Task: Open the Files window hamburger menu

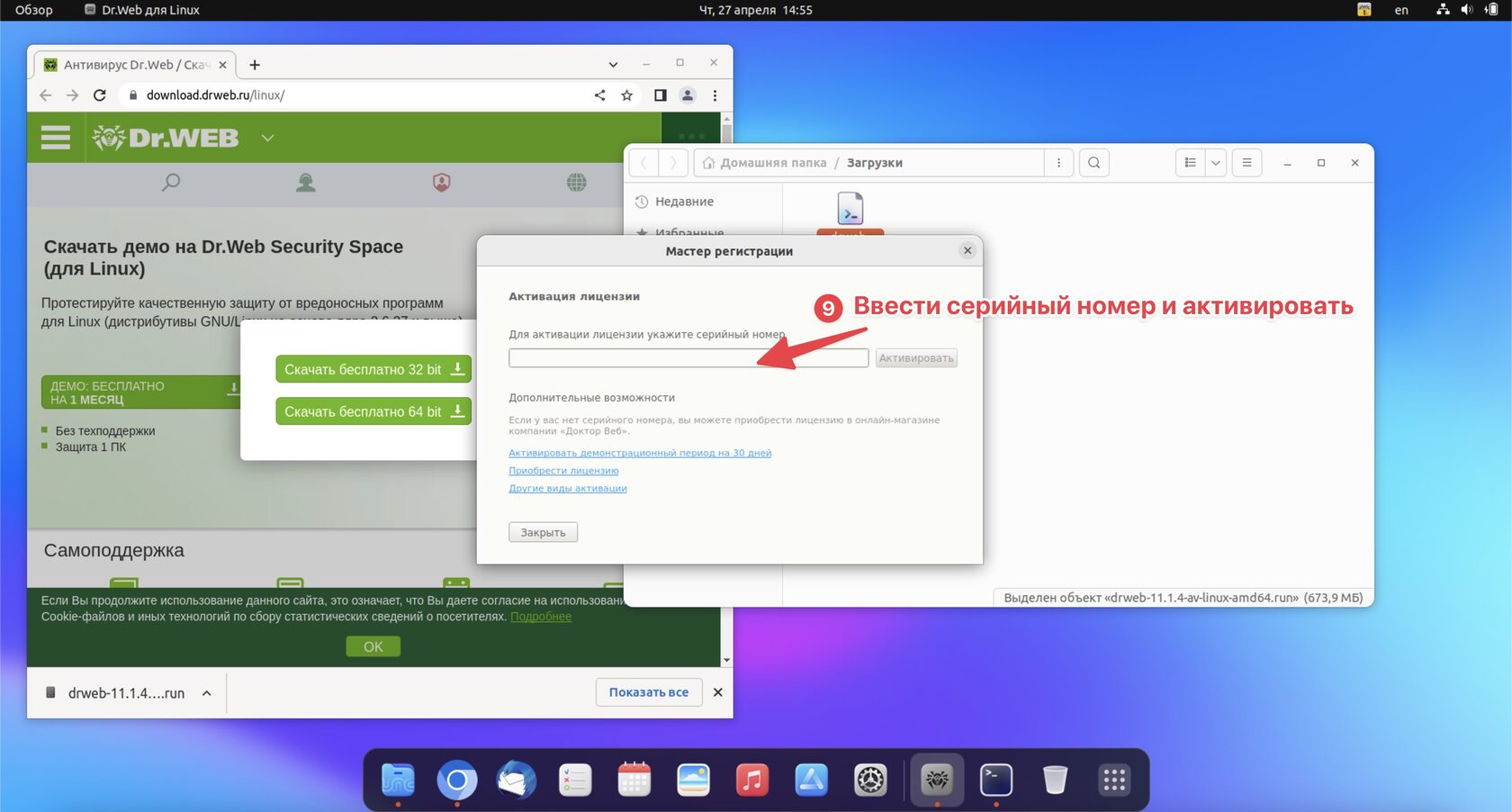Action: [1246, 163]
